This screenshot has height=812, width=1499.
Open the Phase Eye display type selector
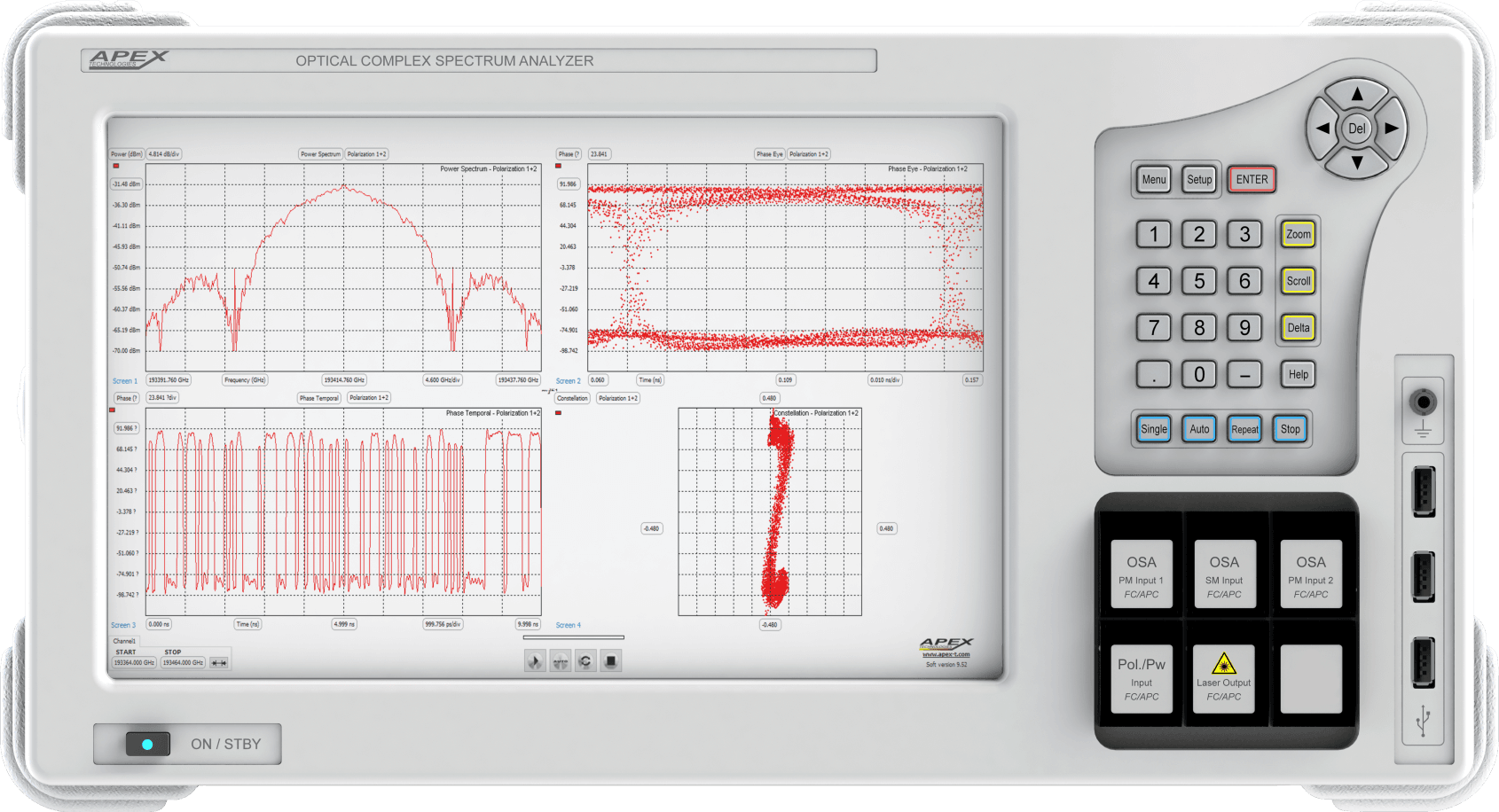pyautogui.click(x=769, y=154)
